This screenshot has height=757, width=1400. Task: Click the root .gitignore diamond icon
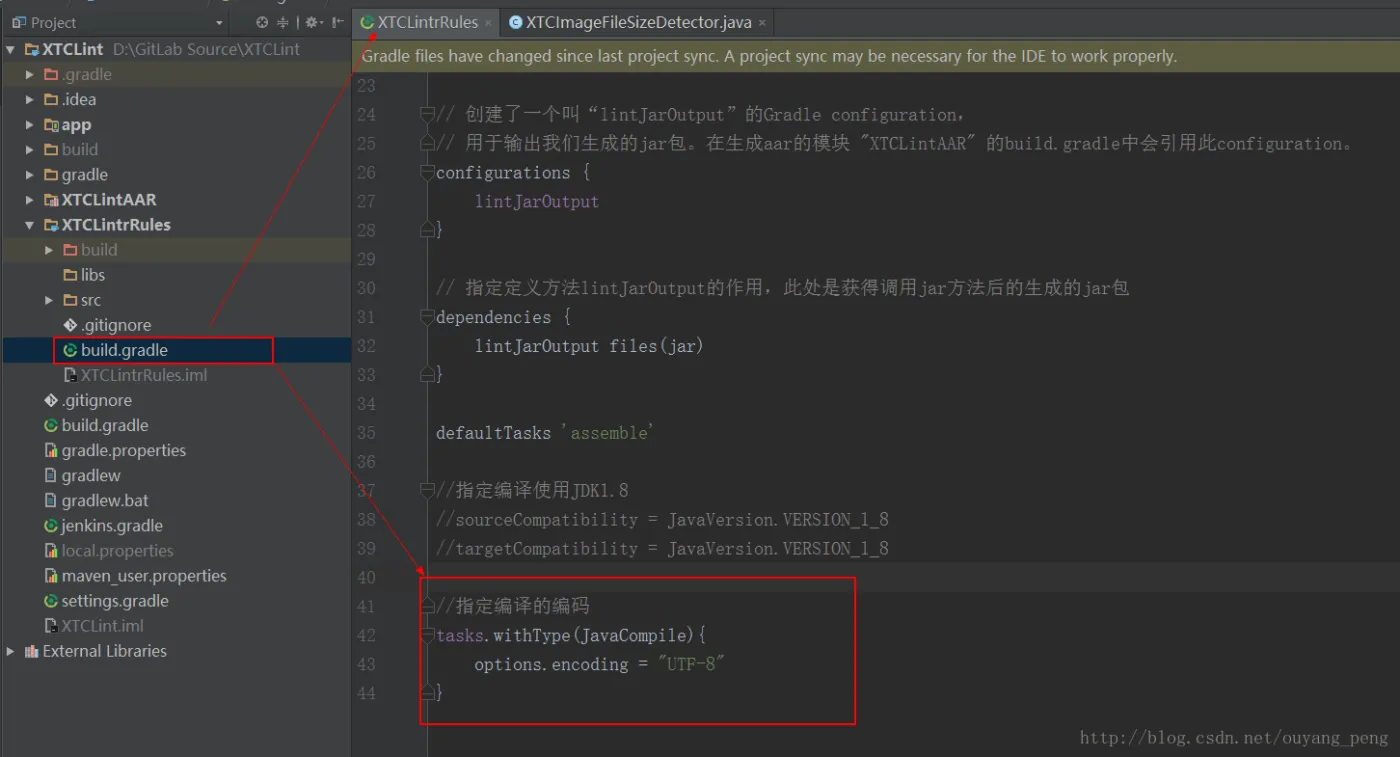click(51, 400)
